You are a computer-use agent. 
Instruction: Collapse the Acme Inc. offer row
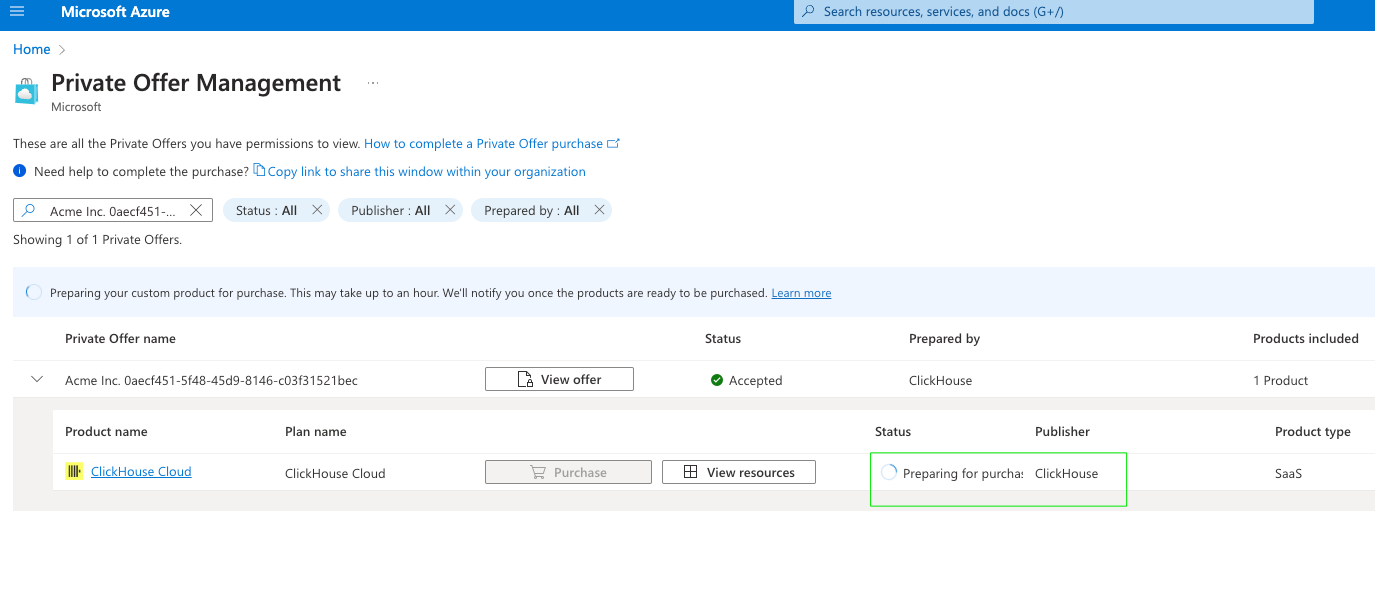pos(36,379)
